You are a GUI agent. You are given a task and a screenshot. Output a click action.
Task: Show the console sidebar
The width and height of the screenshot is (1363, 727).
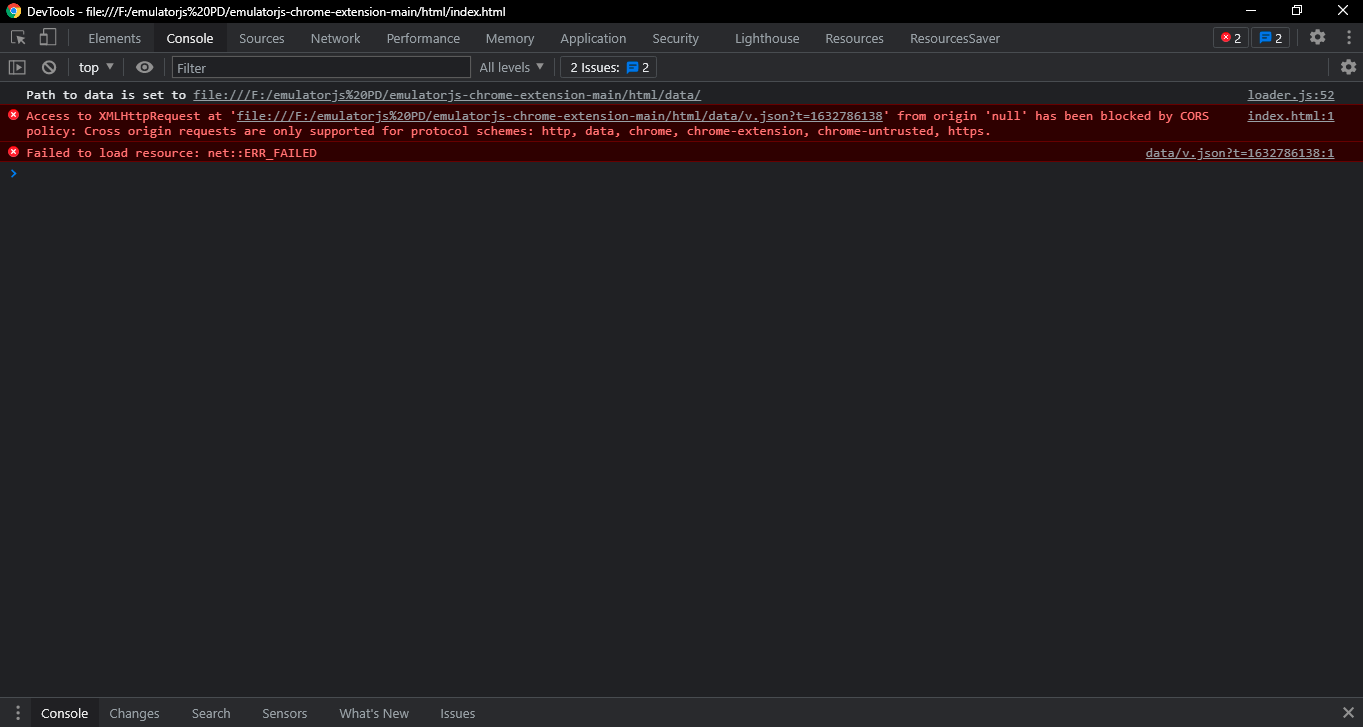pyautogui.click(x=16, y=67)
